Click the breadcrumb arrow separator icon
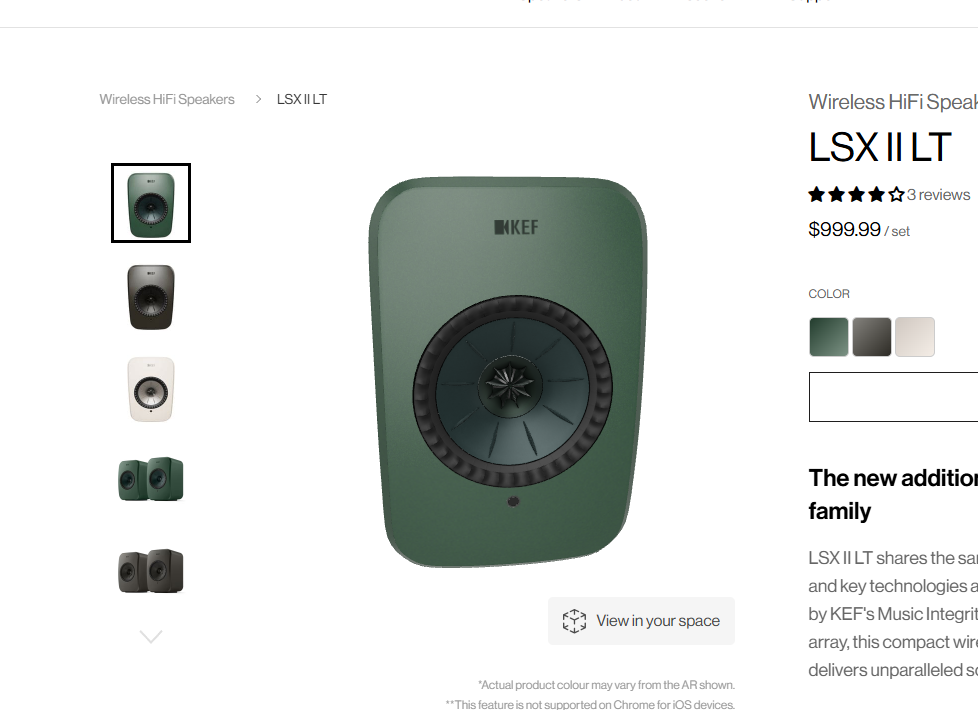 (258, 99)
